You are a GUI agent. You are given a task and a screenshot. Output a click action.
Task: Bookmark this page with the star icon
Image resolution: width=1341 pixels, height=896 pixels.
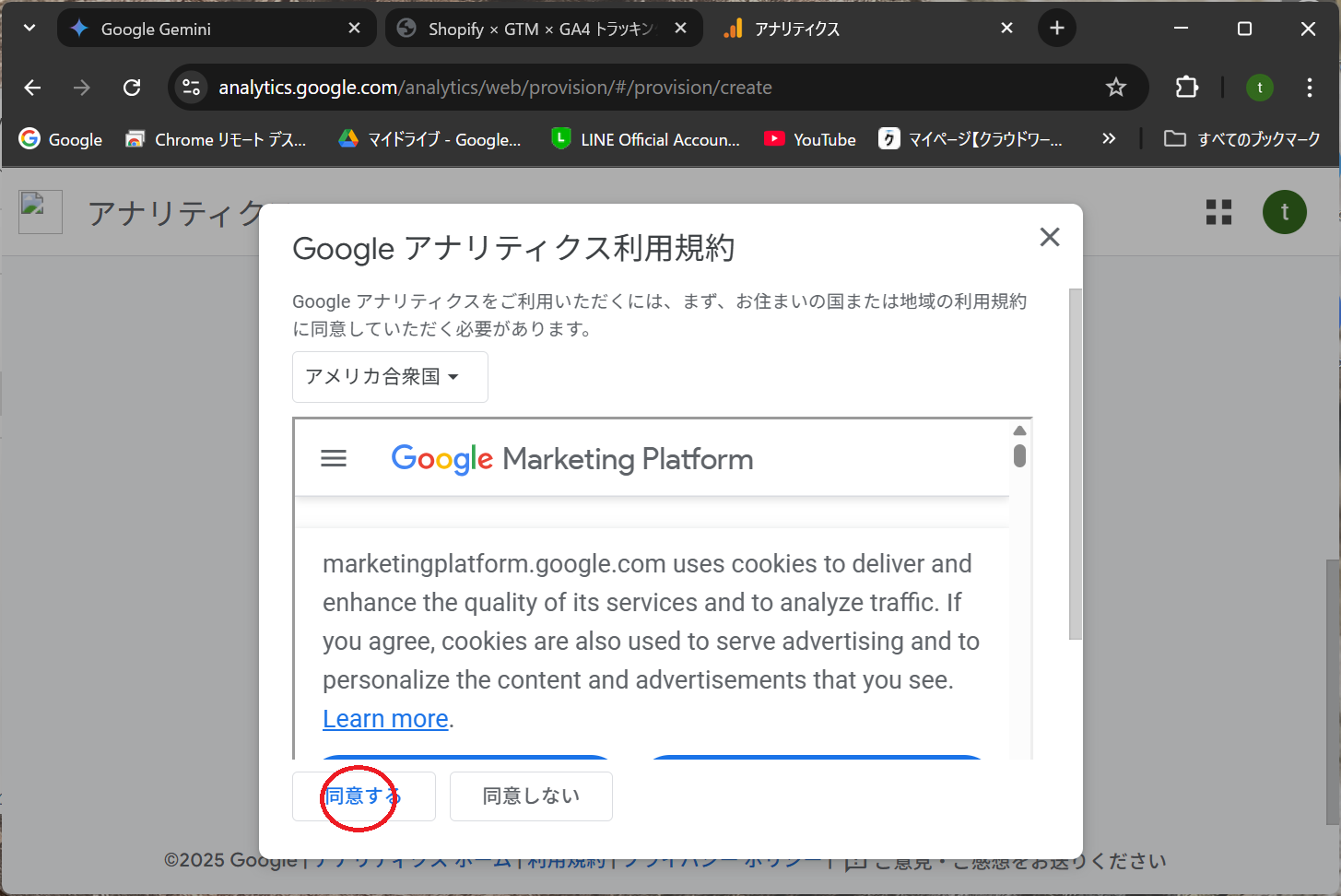(1116, 88)
